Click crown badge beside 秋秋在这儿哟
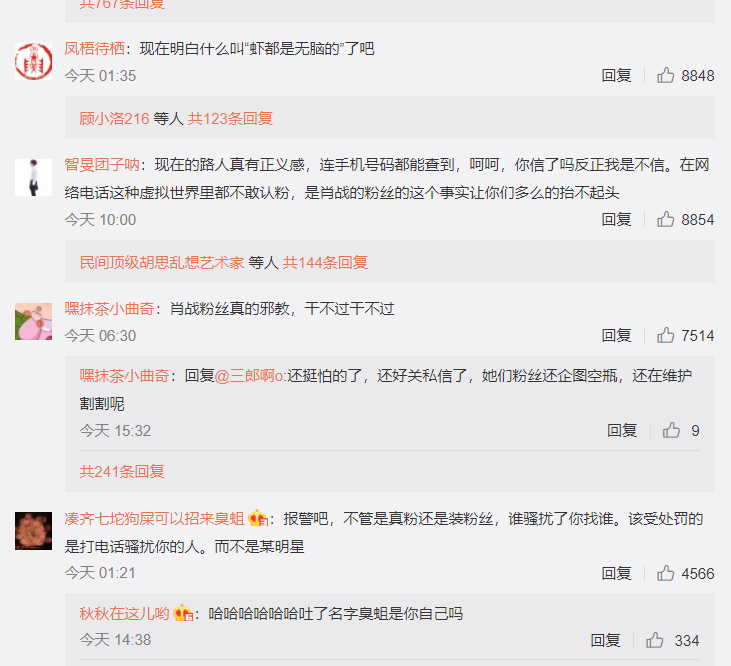This screenshot has height=666, width=731. tap(183, 613)
